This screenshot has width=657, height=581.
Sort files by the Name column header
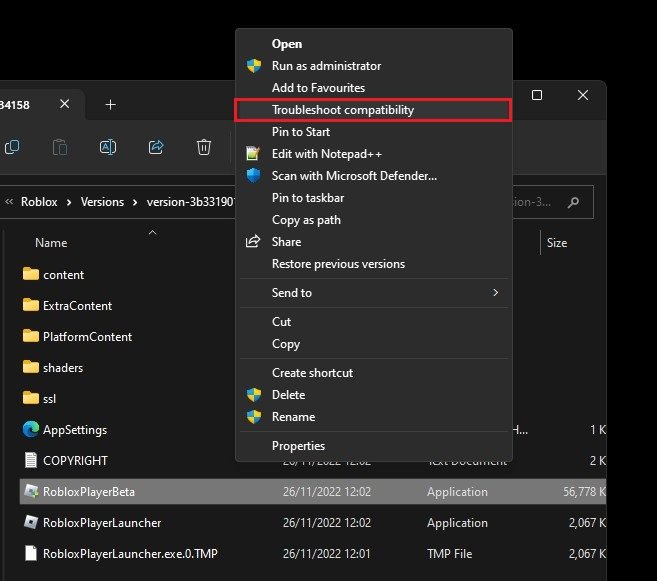[x=51, y=243]
